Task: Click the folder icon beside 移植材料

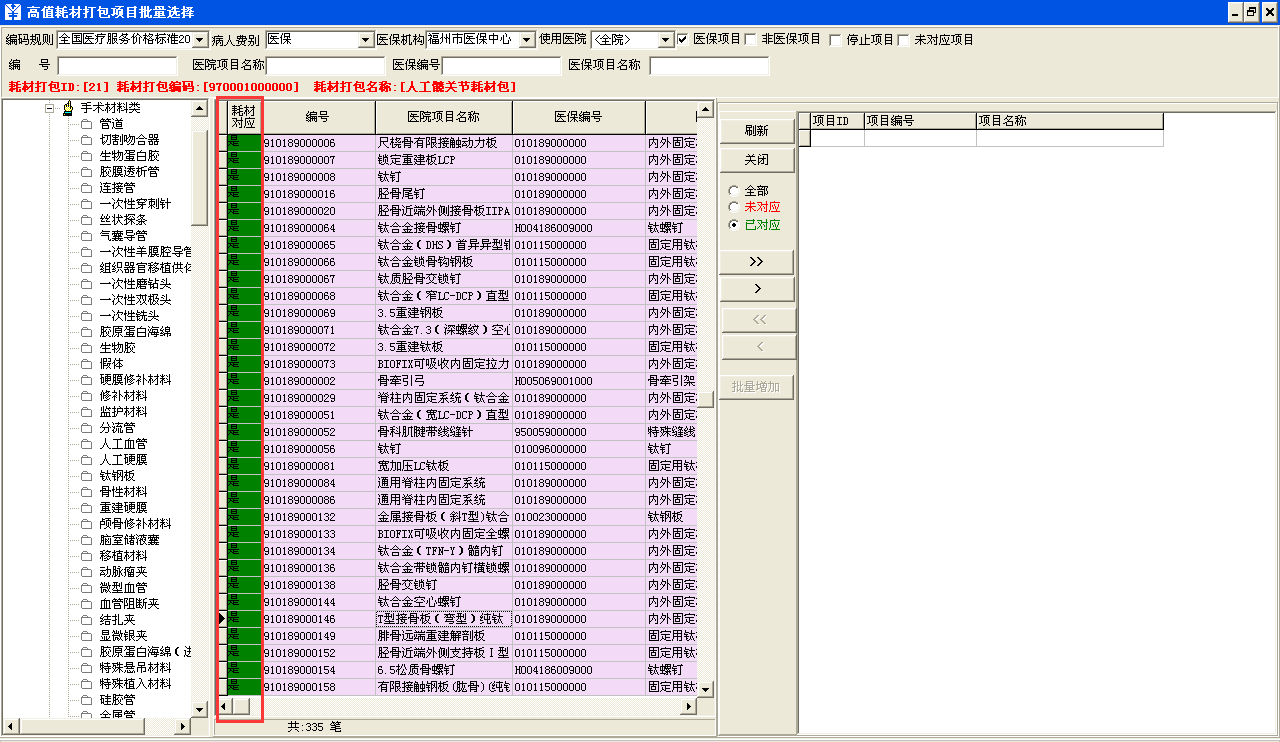Action: [86, 556]
